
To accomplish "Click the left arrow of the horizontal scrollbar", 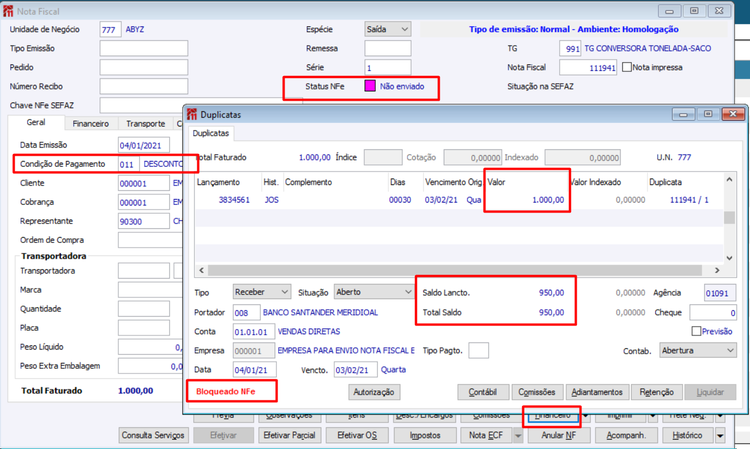I will (x=199, y=270).
